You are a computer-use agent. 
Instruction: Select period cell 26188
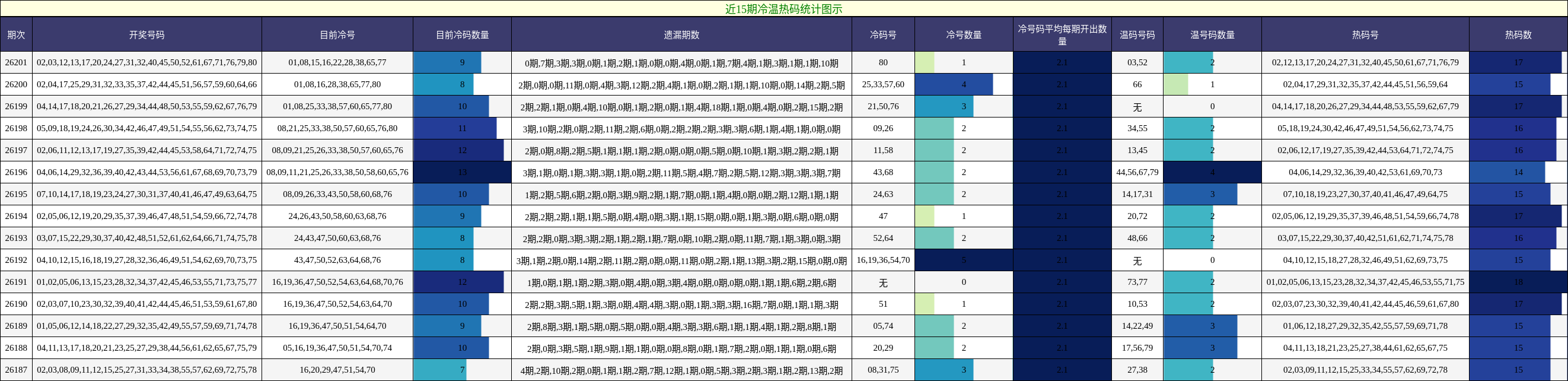(x=17, y=348)
